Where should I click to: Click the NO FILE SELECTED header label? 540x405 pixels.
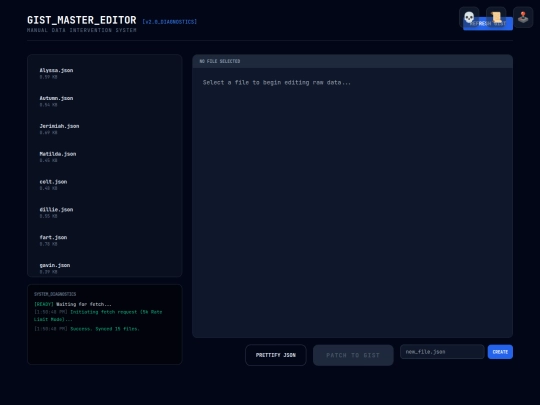coord(220,61)
